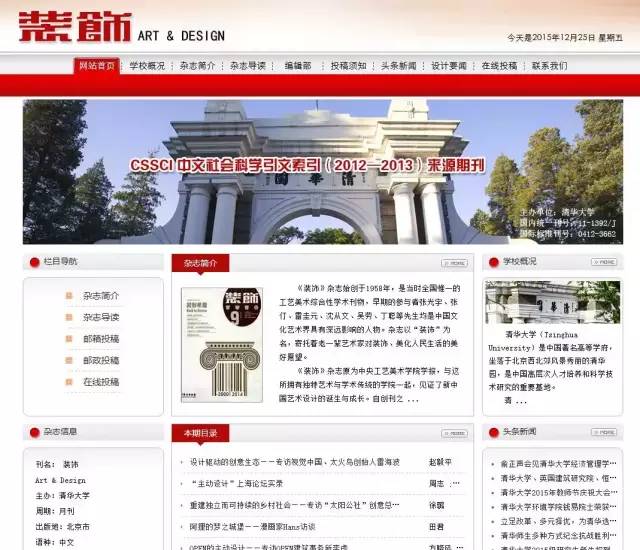The image size is (640, 550).
Task: Open 在线投稿 in the top navigation bar
Action: tap(499, 66)
